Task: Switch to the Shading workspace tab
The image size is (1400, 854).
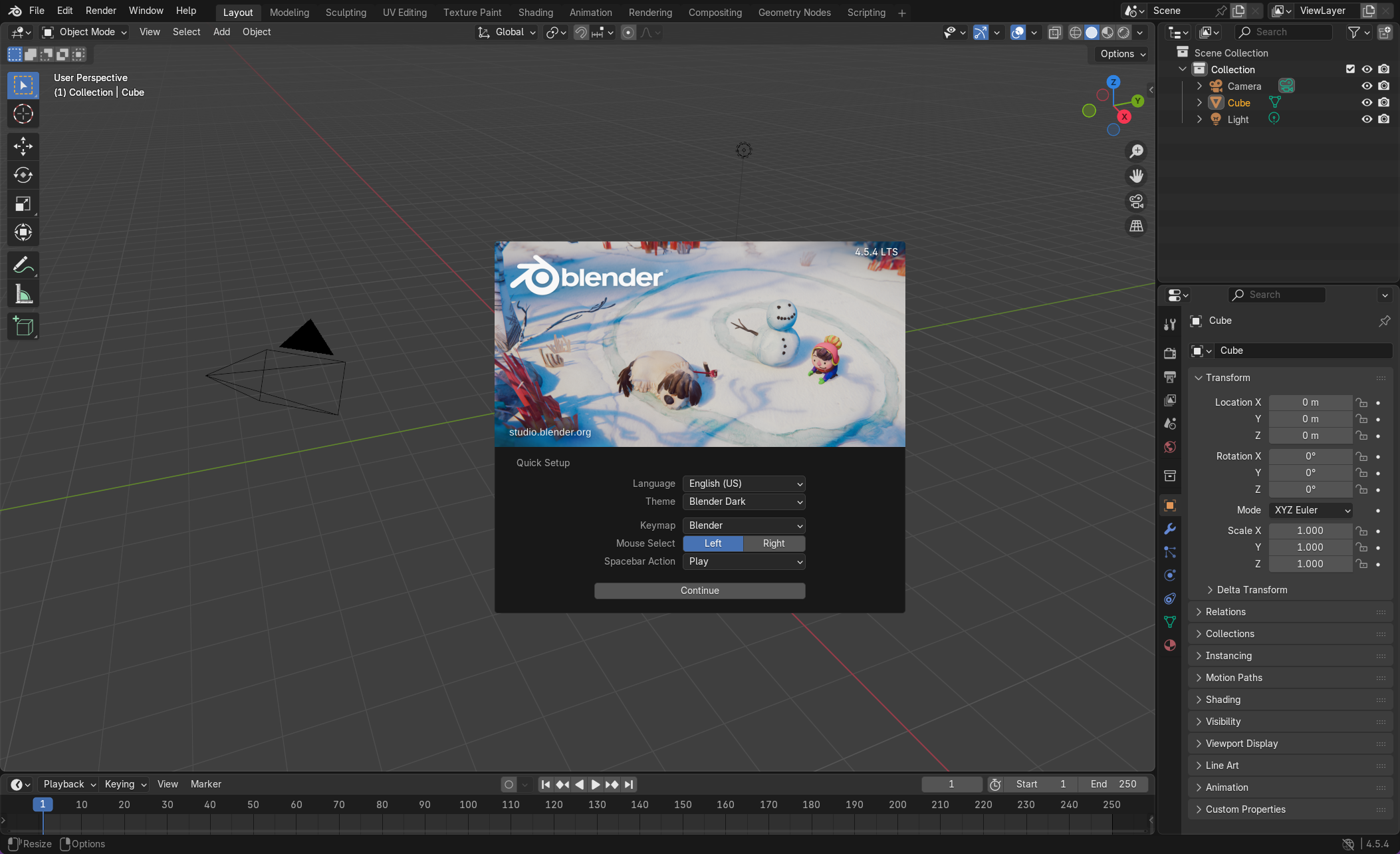Action: [535, 12]
